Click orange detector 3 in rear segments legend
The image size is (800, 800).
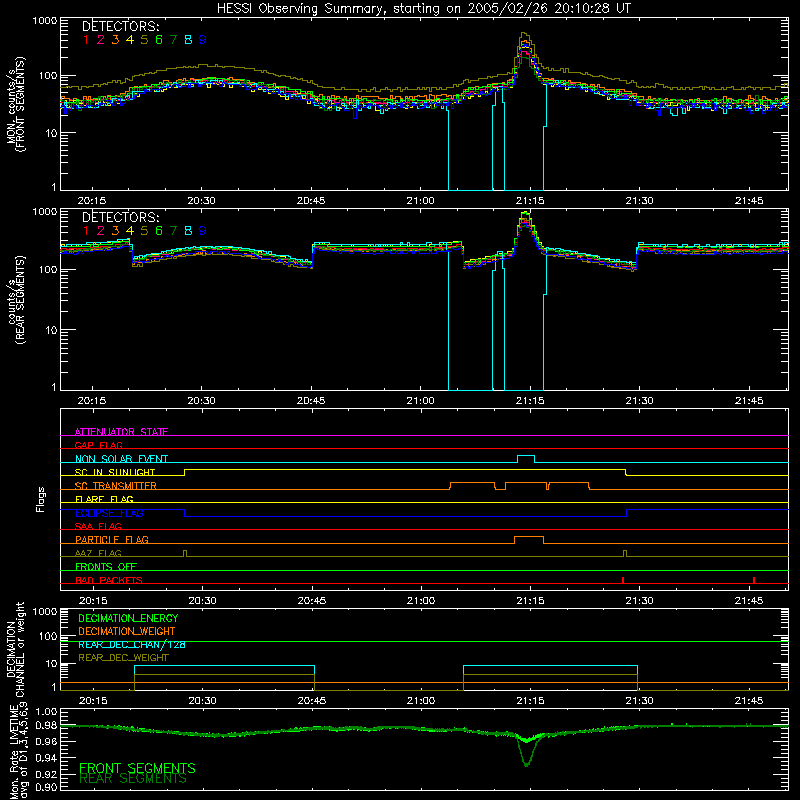click(x=115, y=231)
